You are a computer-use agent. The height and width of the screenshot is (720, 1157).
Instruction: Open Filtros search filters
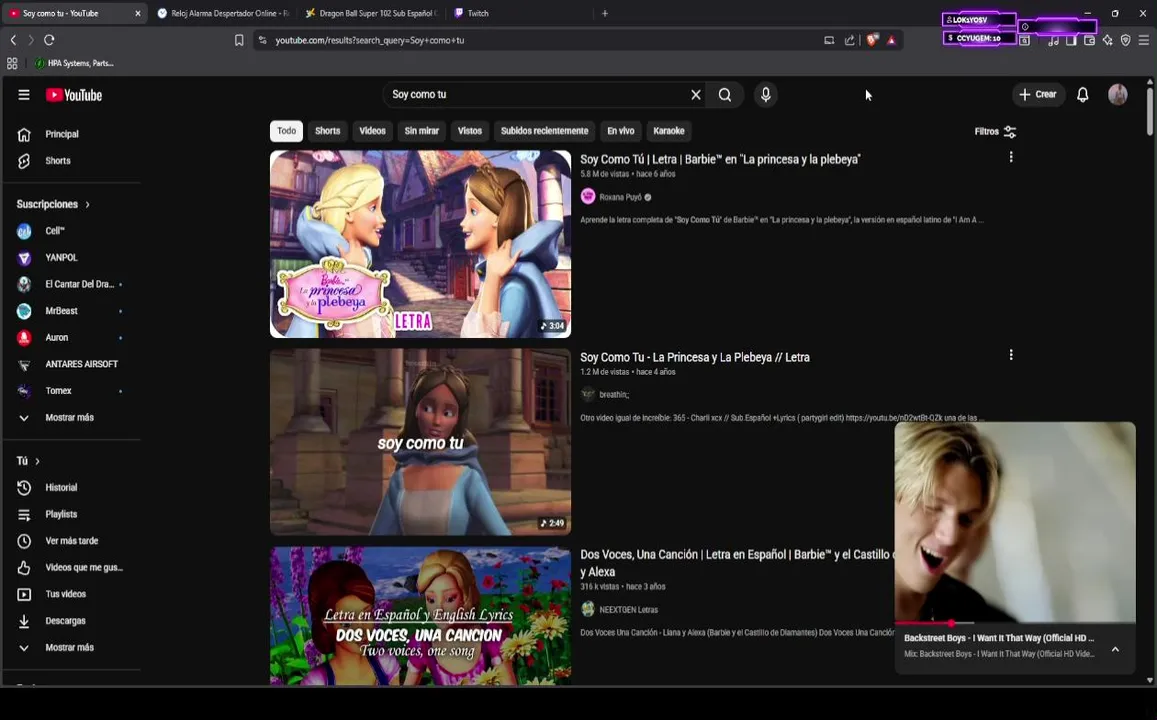[995, 131]
